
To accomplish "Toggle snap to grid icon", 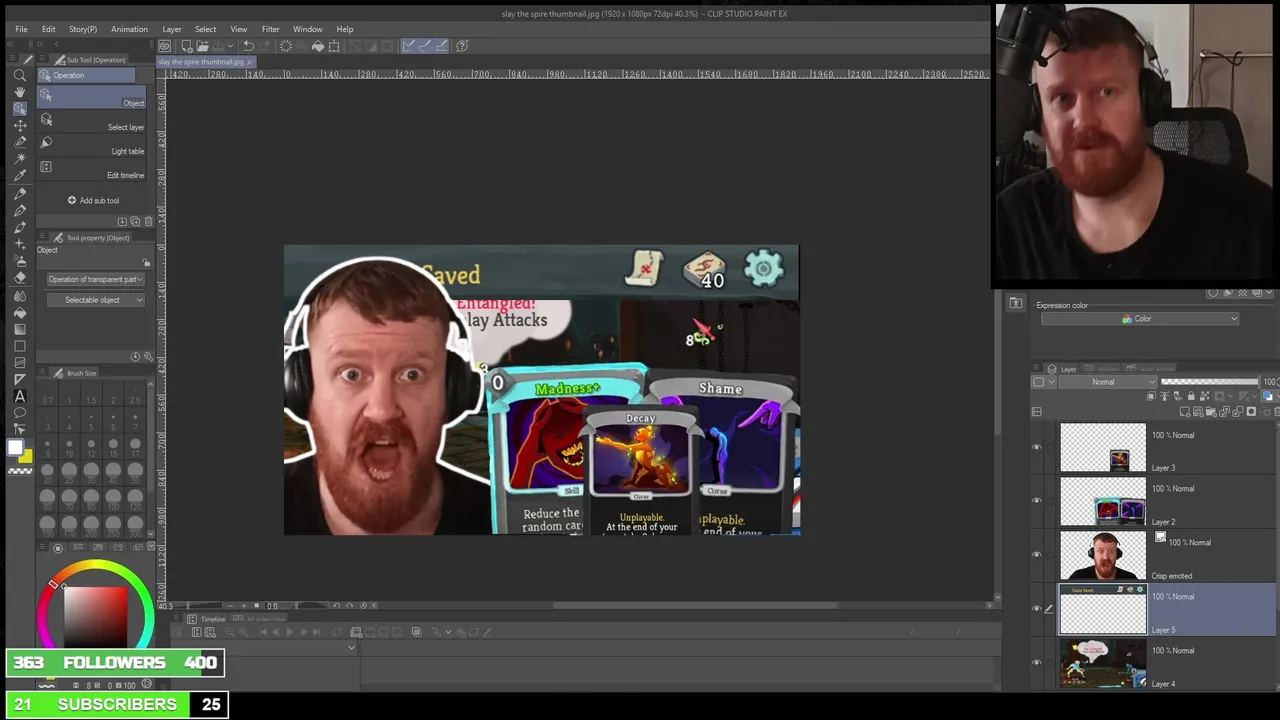I will pyautogui.click(x=440, y=46).
